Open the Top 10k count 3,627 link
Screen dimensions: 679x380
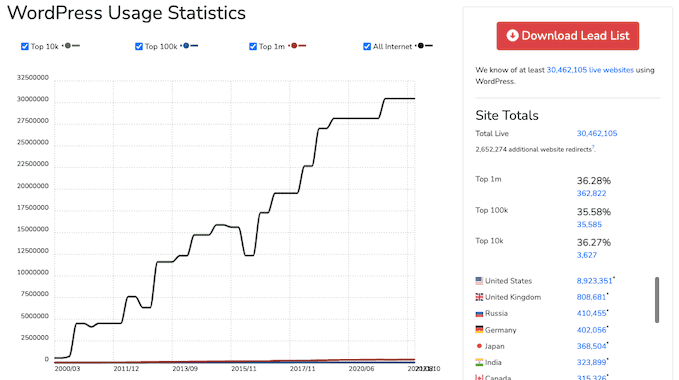[586, 255]
